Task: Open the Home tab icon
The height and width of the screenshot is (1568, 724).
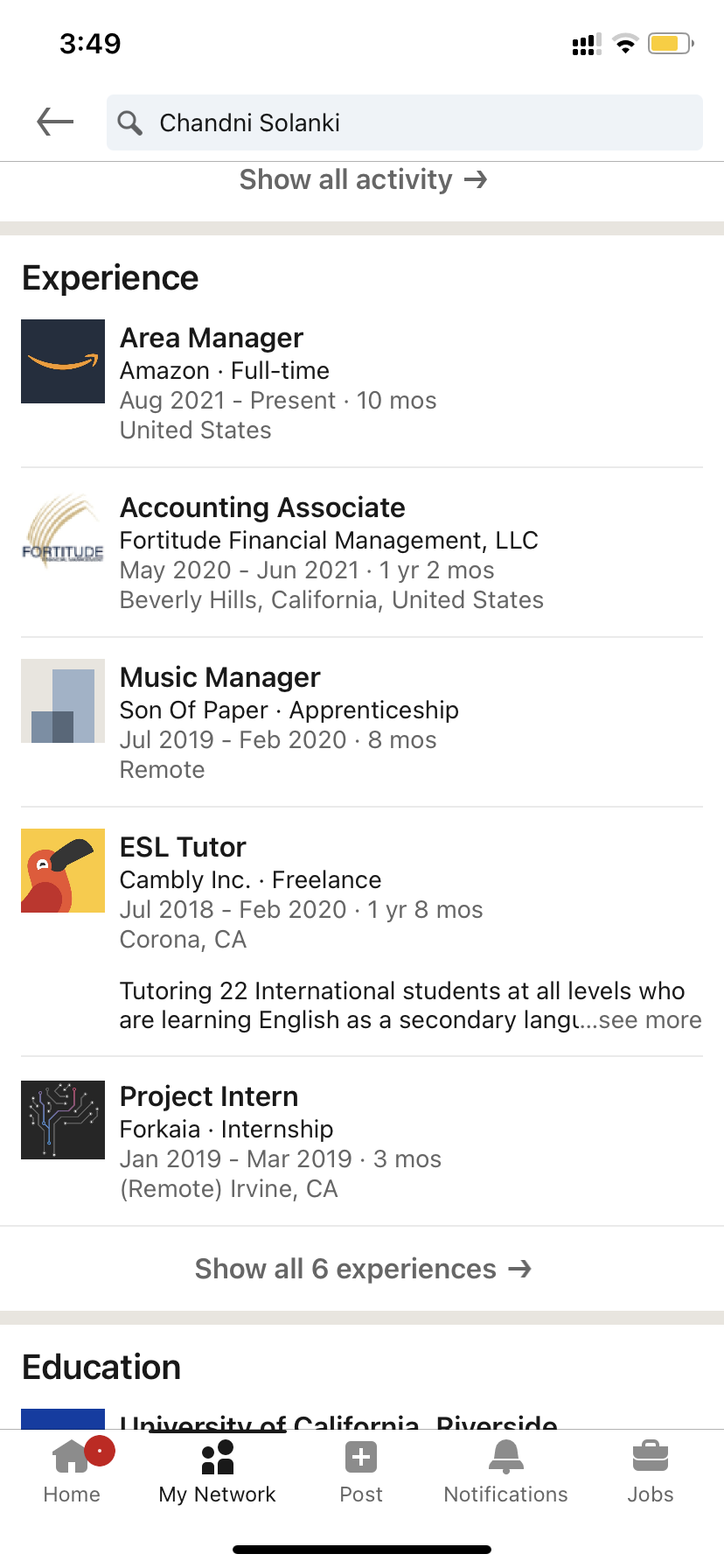Action: (72, 1456)
